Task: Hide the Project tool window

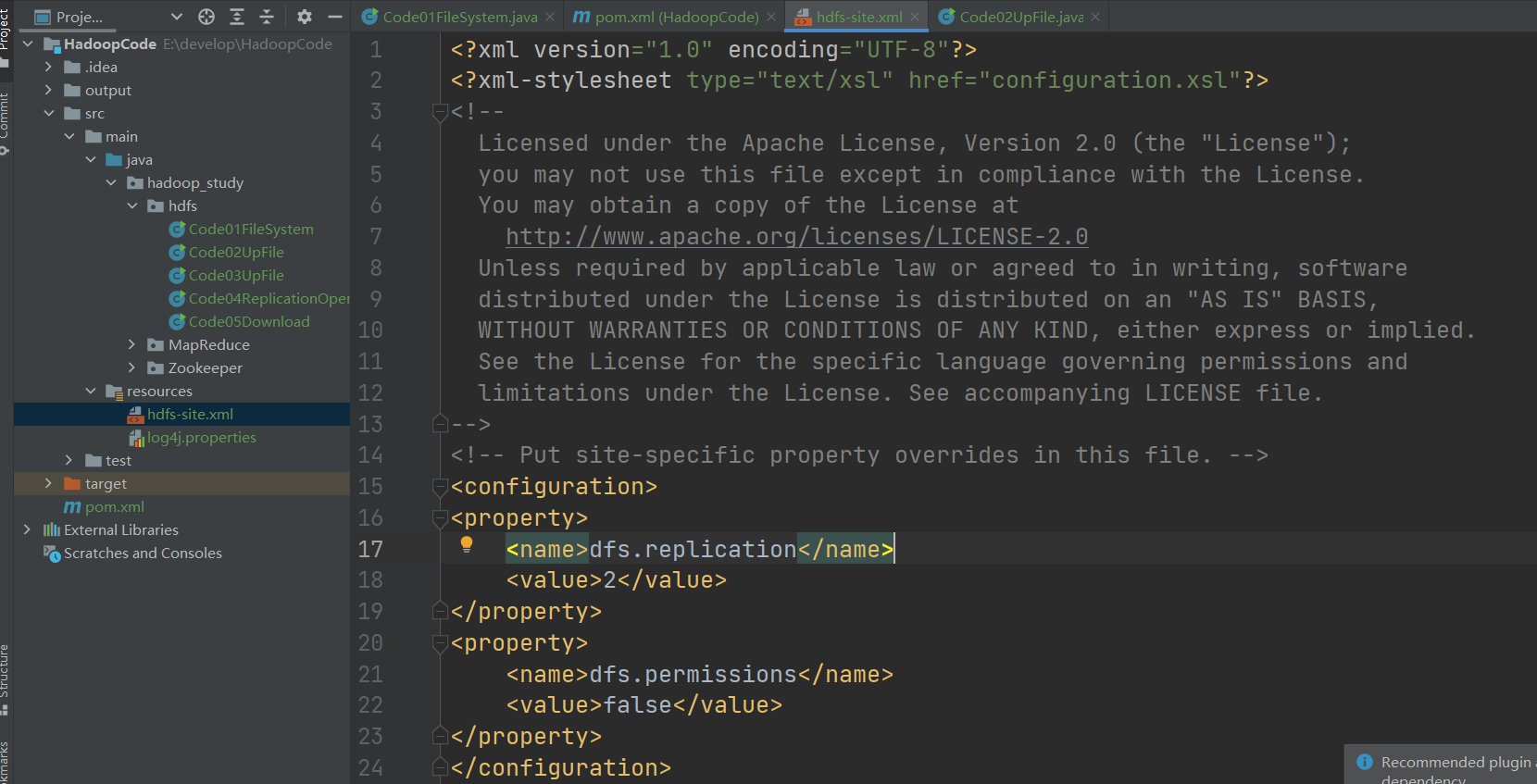Action: [335, 17]
